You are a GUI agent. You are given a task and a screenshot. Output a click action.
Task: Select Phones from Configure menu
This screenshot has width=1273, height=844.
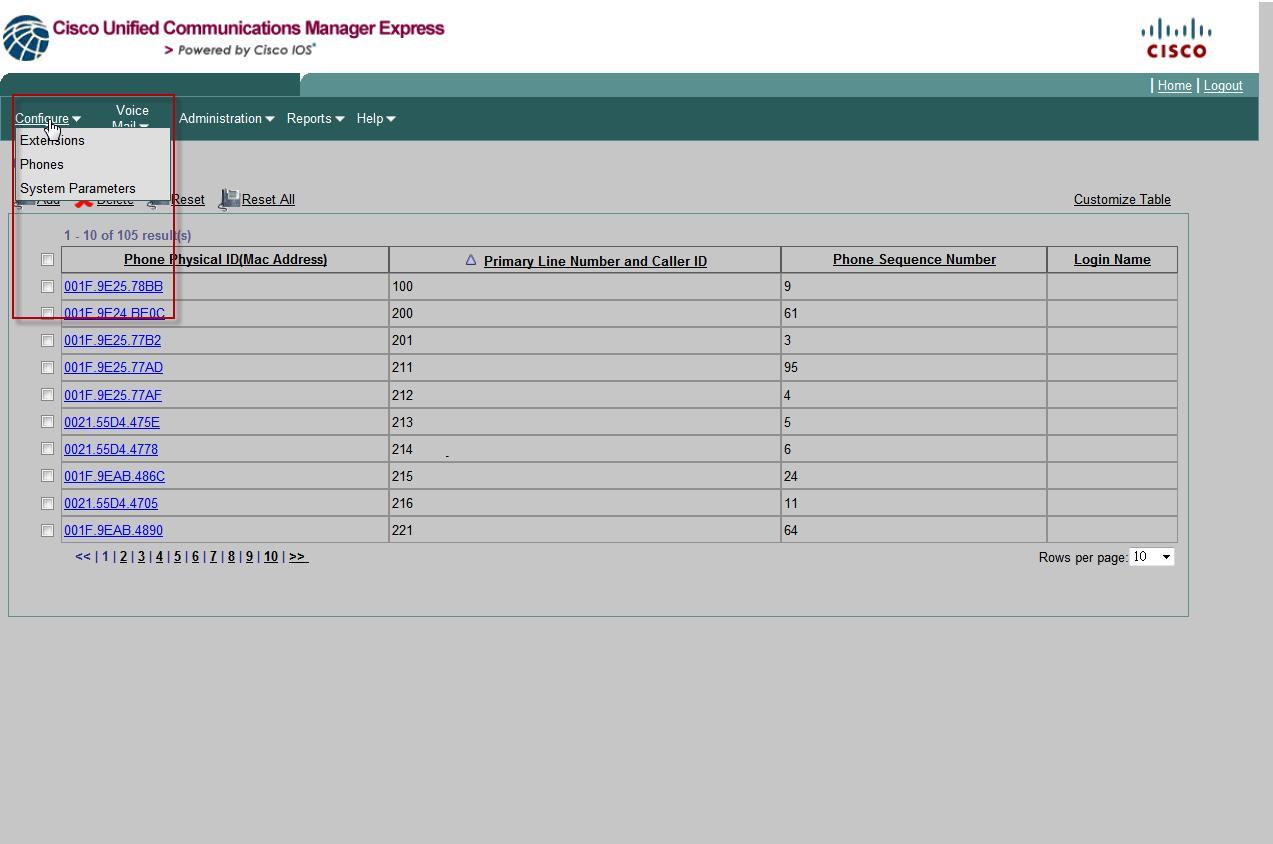coord(42,165)
